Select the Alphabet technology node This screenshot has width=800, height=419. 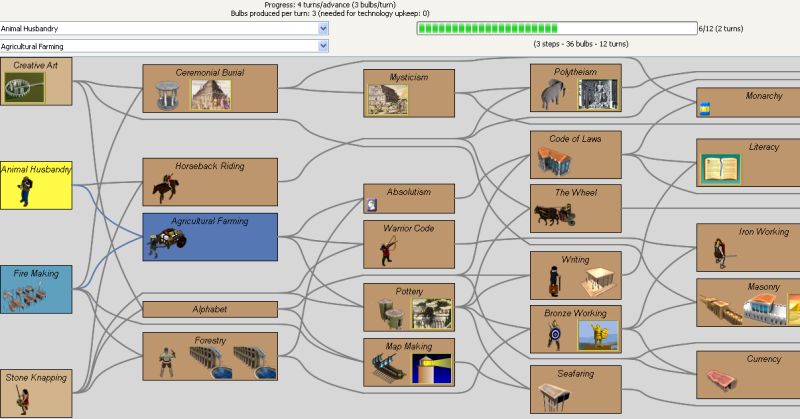pyautogui.click(x=209, y=309)
